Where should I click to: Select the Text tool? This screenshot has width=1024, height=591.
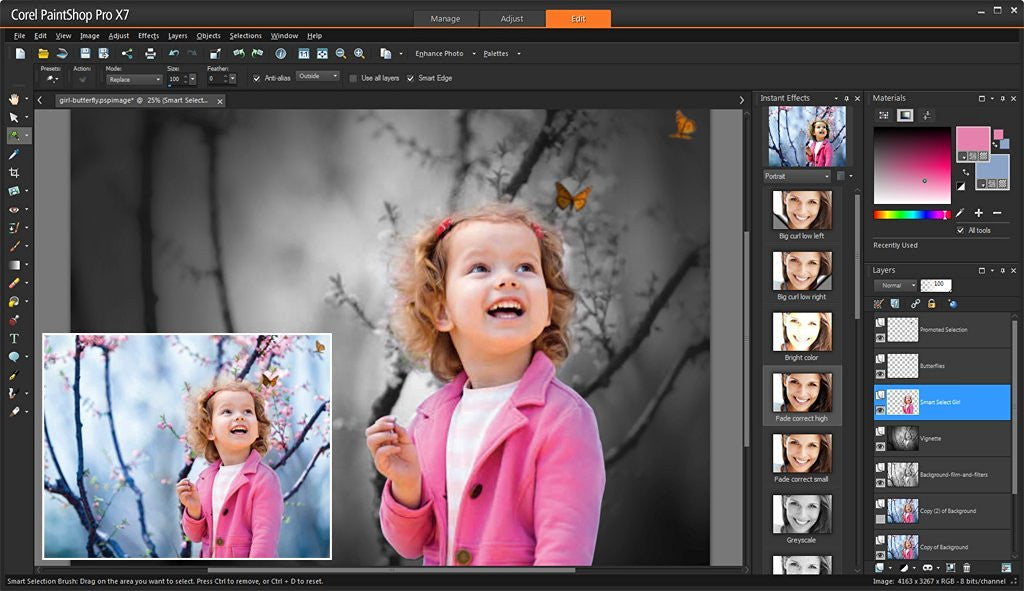pyautogui.click(x=14, y=338)
